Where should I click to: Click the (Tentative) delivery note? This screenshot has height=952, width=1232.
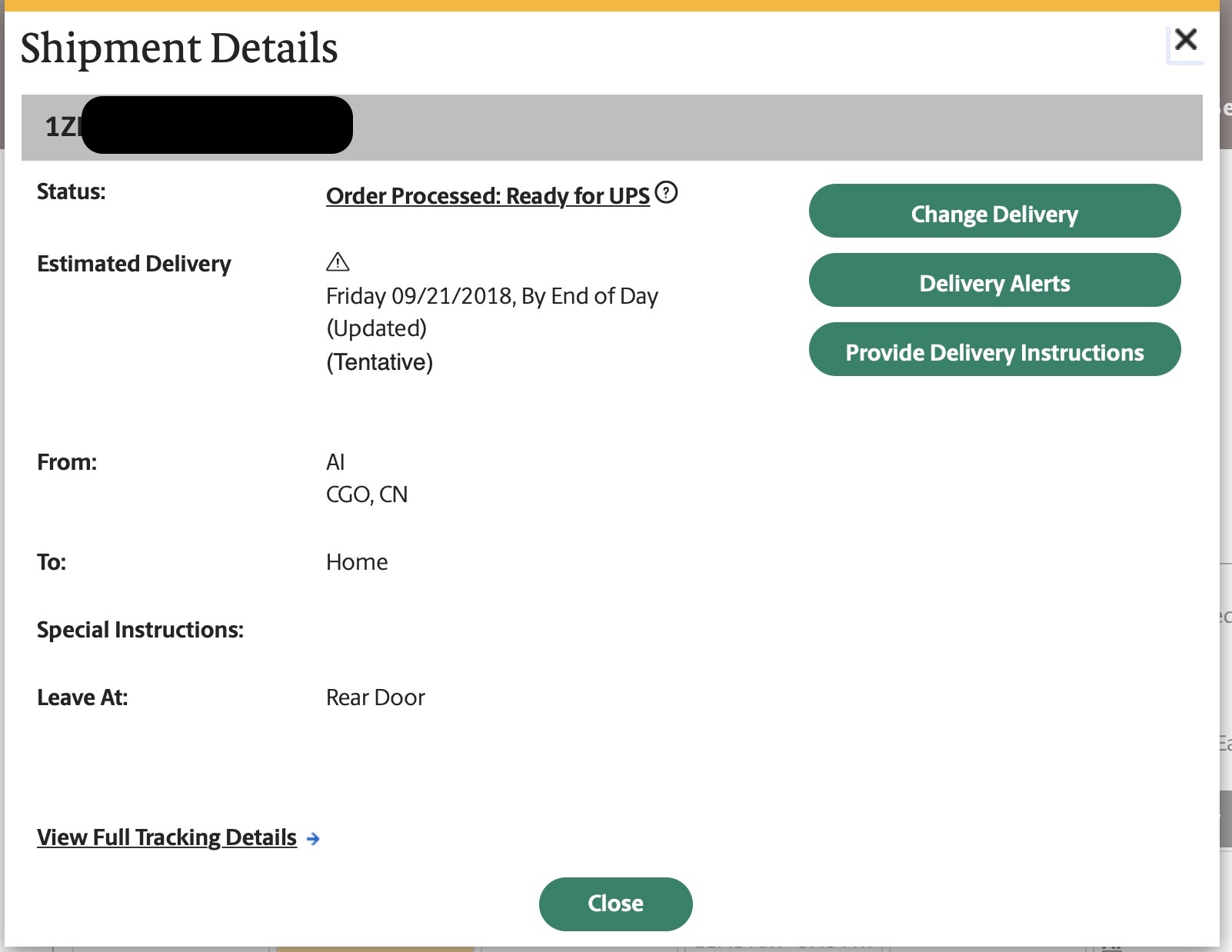(x=379, y=362)
